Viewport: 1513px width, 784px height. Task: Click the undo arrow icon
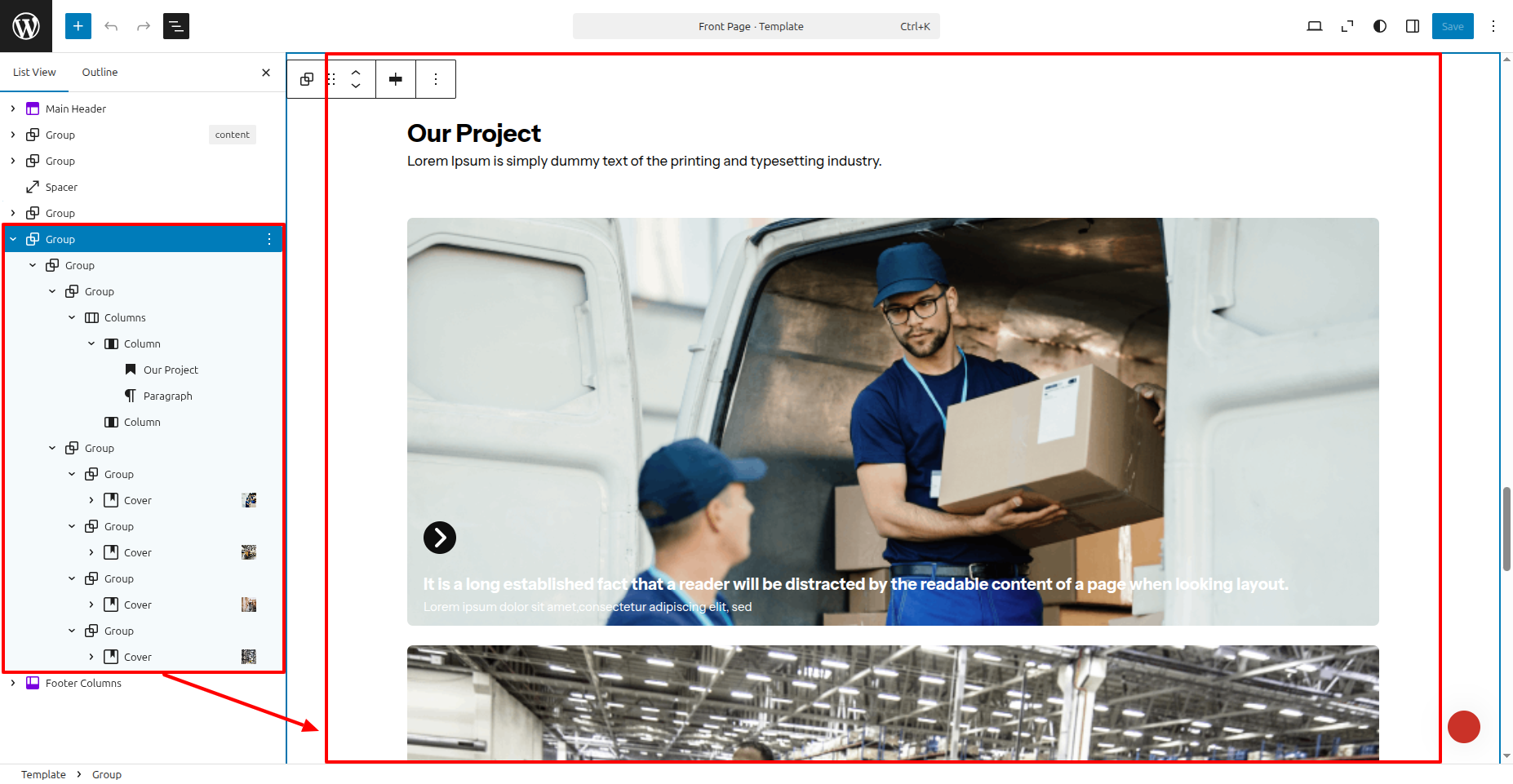[111, 26]
